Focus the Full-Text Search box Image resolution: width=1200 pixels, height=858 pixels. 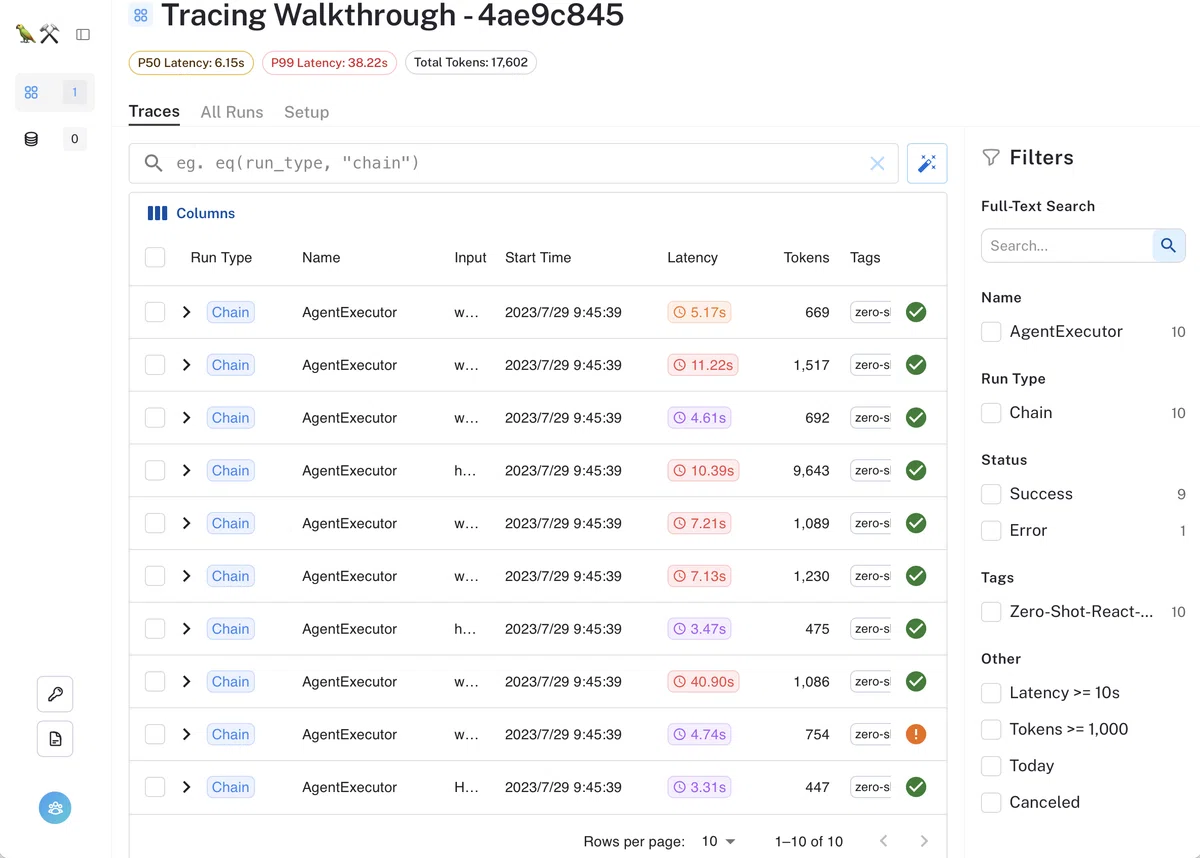(1067, 245)
